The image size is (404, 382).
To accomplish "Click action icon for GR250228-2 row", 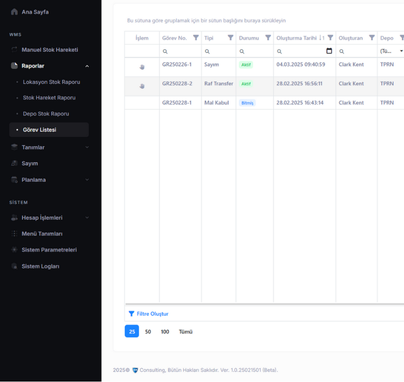I will click(142, 86).
